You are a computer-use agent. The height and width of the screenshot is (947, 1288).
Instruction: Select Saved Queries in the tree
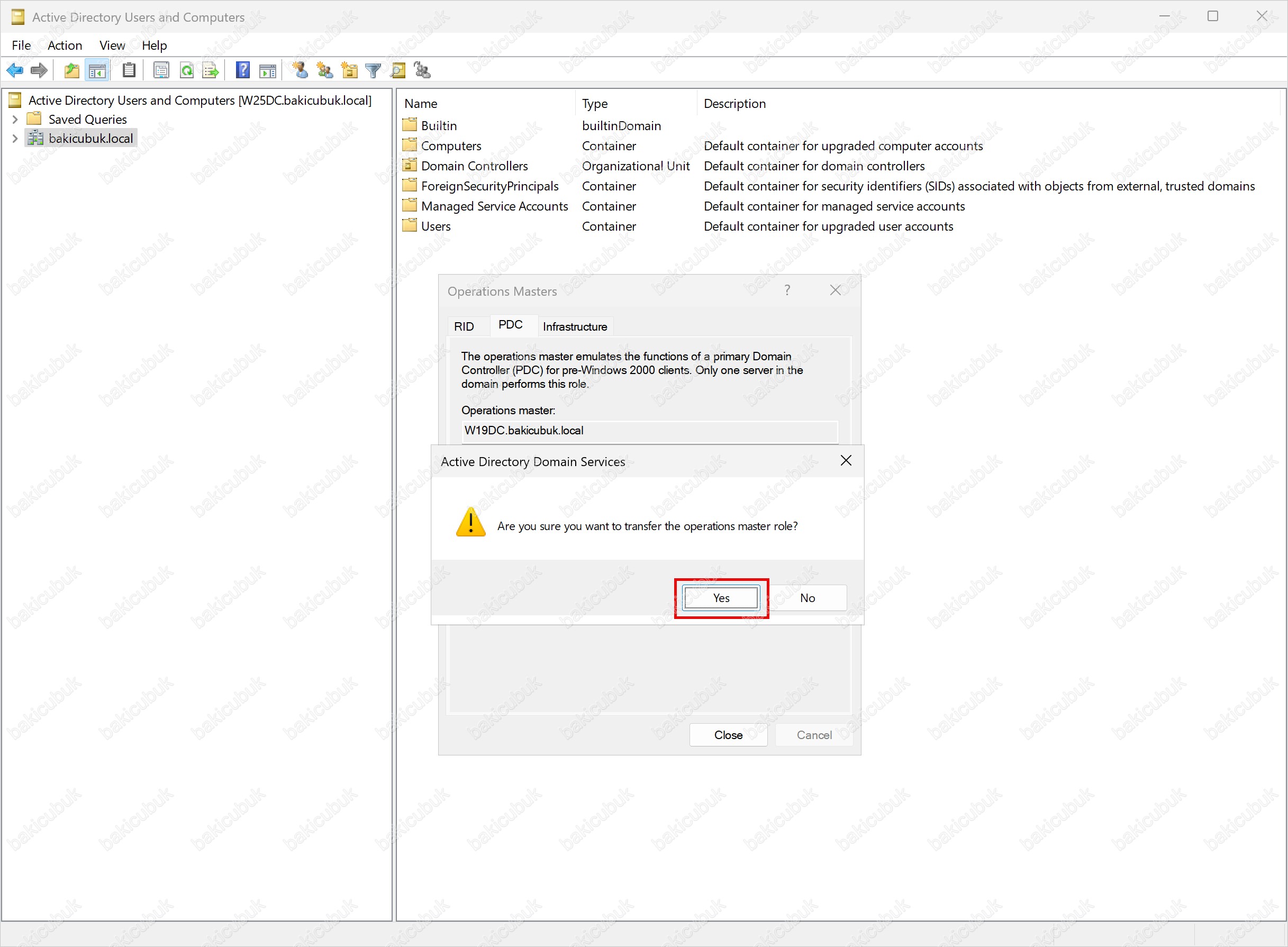(x=88, y=119)
